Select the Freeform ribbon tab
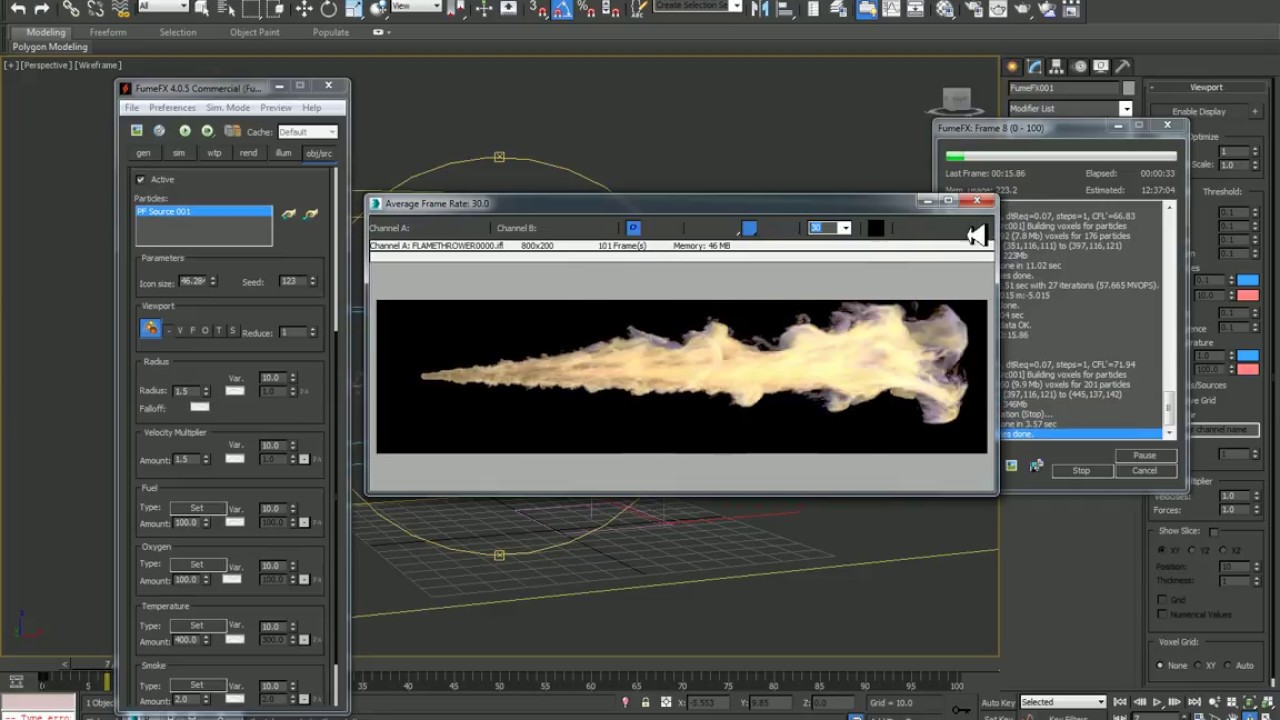This screenshot has height=720, width=1280. [x=108, y=32]
